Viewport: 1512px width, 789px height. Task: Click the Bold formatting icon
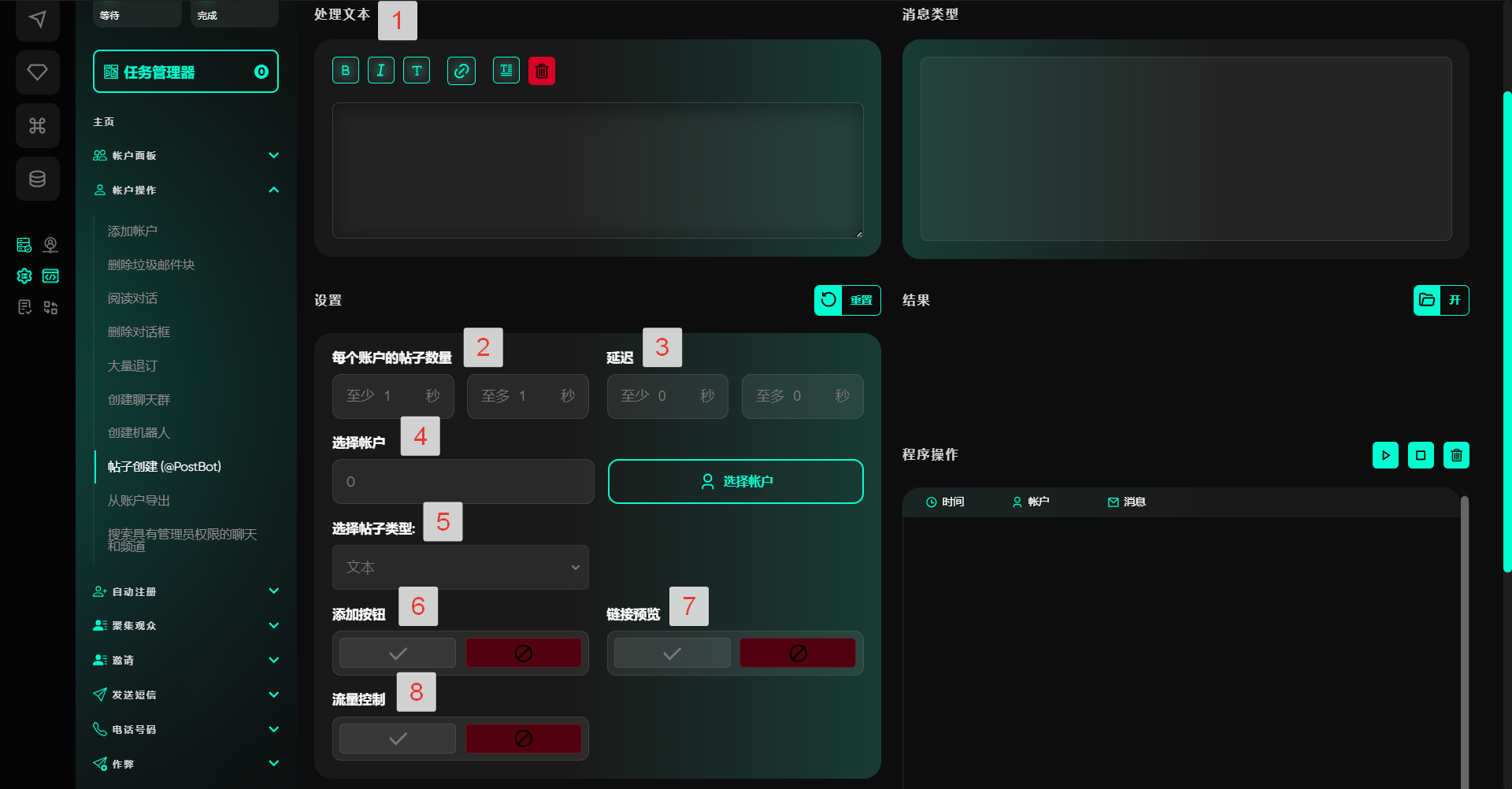pyautogui.click(x=345, y=71)
